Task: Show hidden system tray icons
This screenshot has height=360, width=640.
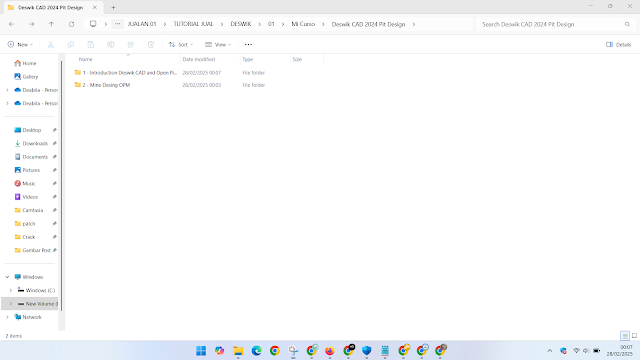Action: [550, 351]
